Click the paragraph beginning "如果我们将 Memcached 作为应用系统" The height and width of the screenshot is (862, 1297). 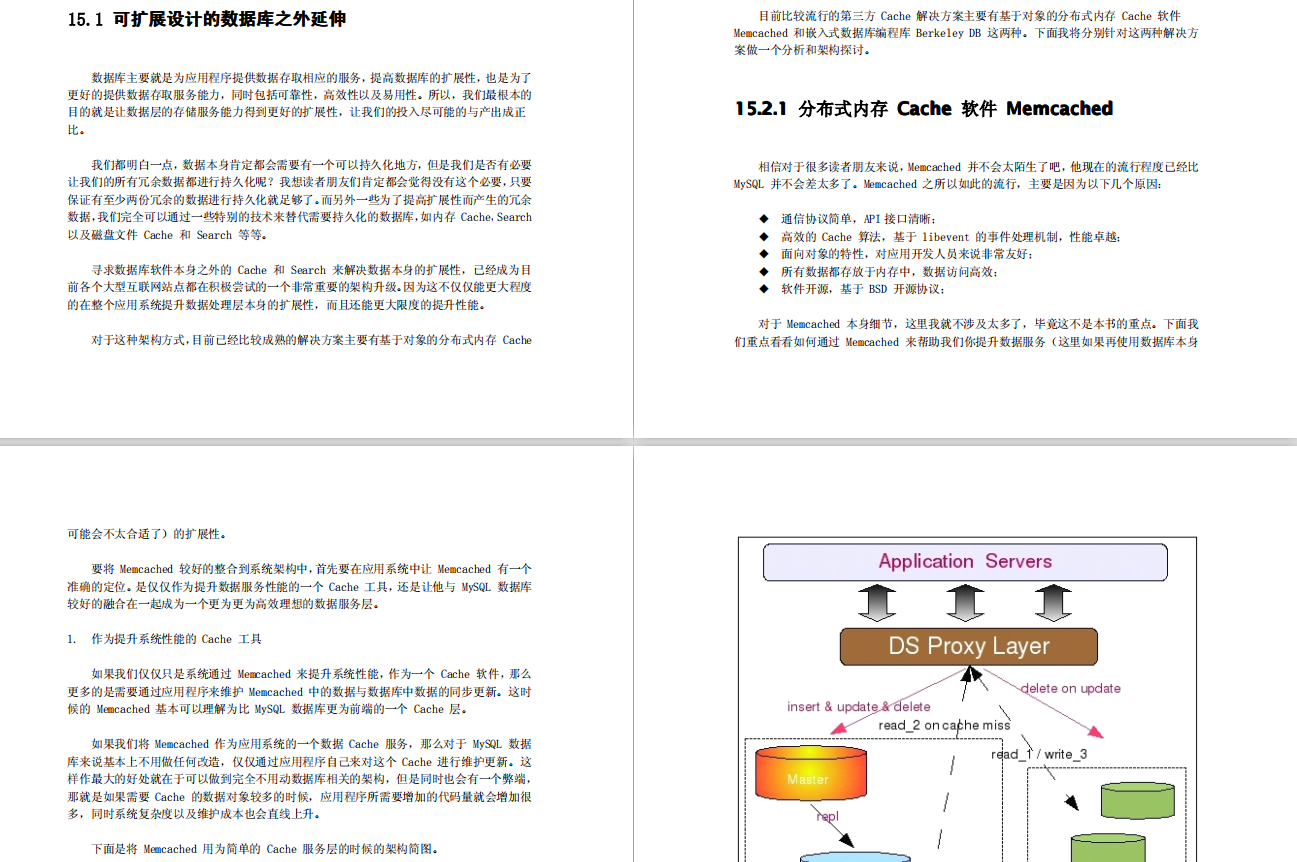(299, 779)
